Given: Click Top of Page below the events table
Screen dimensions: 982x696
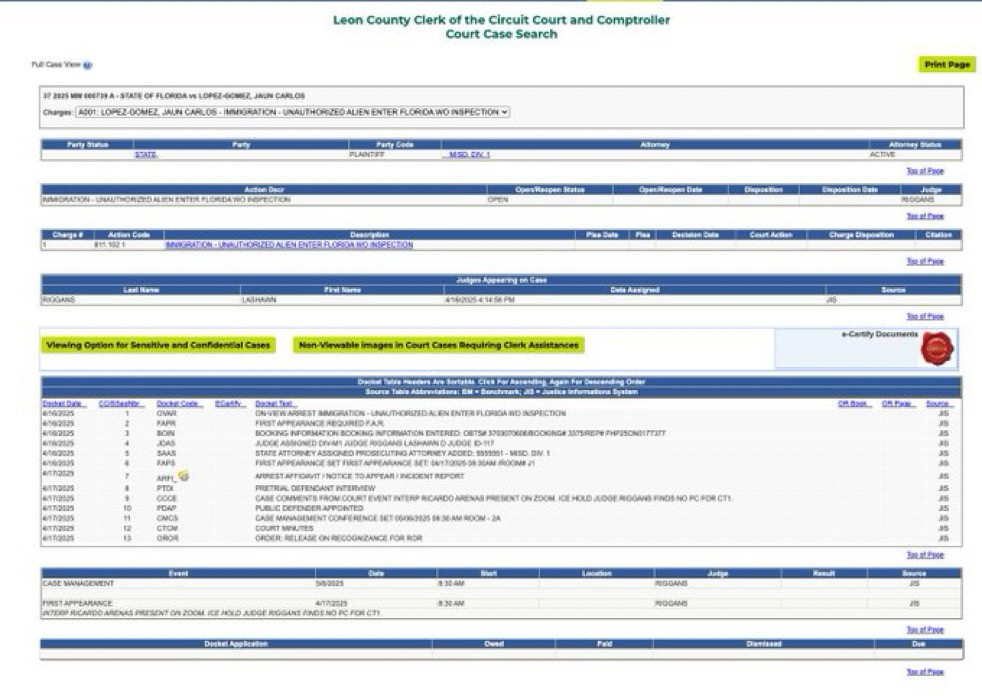Looking at the screenshot, I should [925, 630].
